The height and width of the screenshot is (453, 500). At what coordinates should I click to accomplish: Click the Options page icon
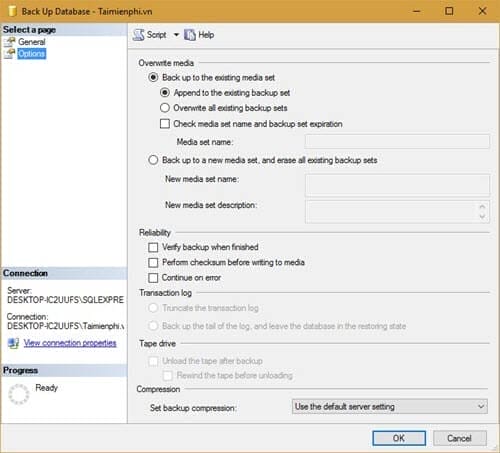tap(10, 54)
